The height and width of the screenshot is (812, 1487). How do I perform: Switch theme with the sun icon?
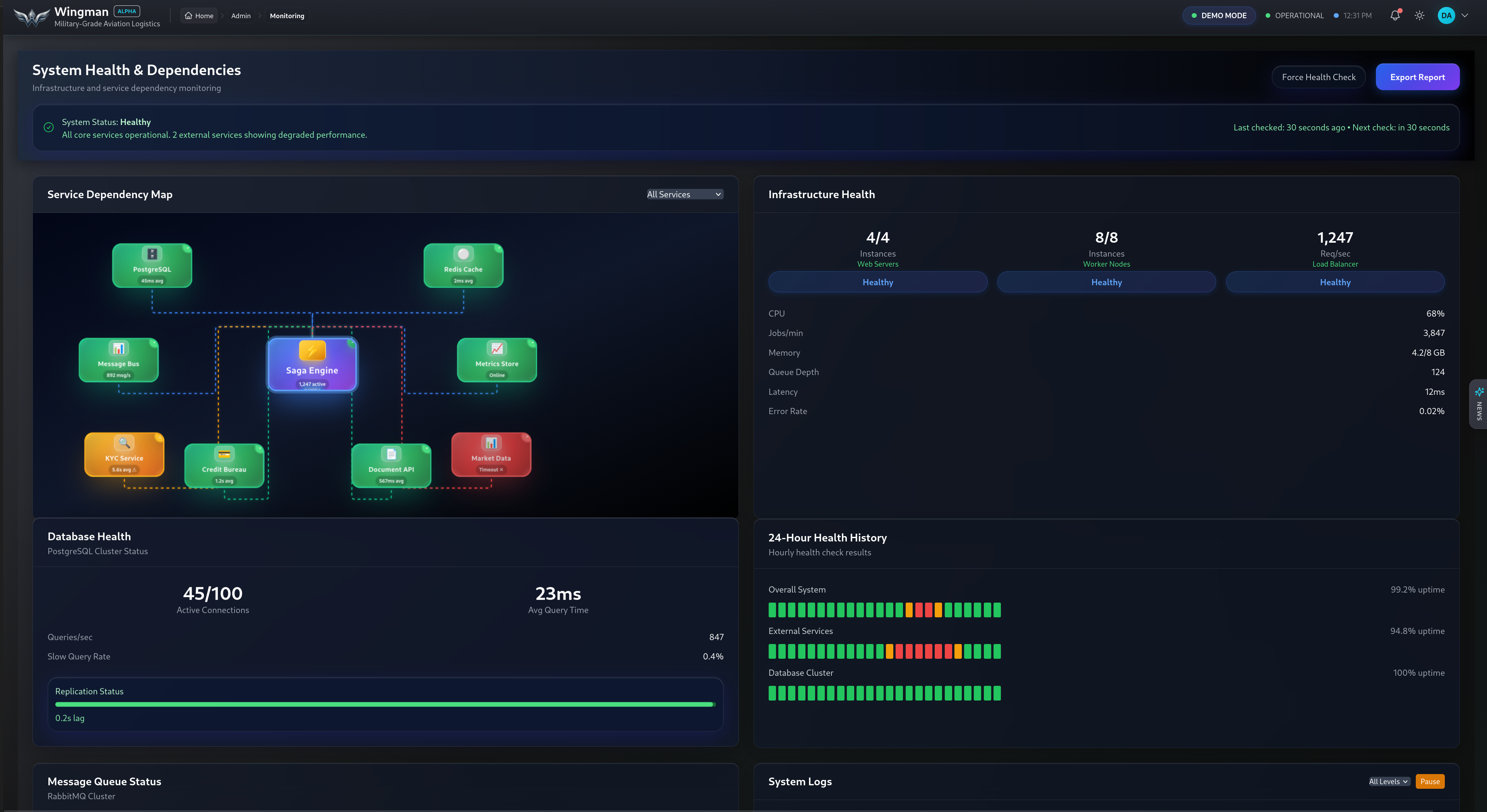(x=1419, y=15)
